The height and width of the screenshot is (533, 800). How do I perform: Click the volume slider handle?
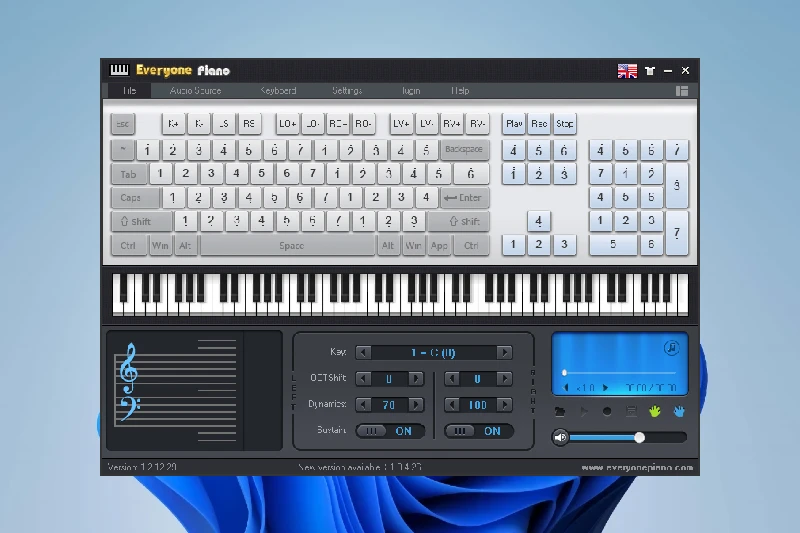639,437
